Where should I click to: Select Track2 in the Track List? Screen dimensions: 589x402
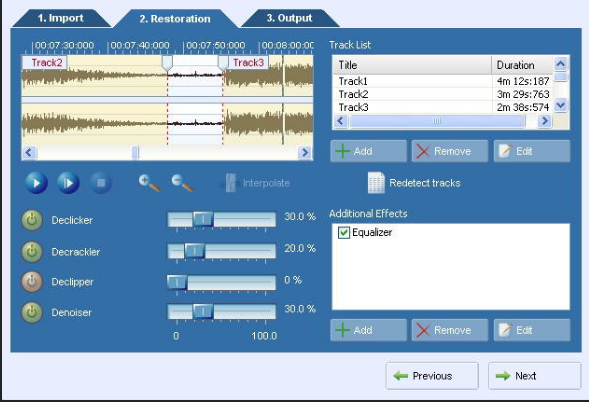tap(444, 94)
